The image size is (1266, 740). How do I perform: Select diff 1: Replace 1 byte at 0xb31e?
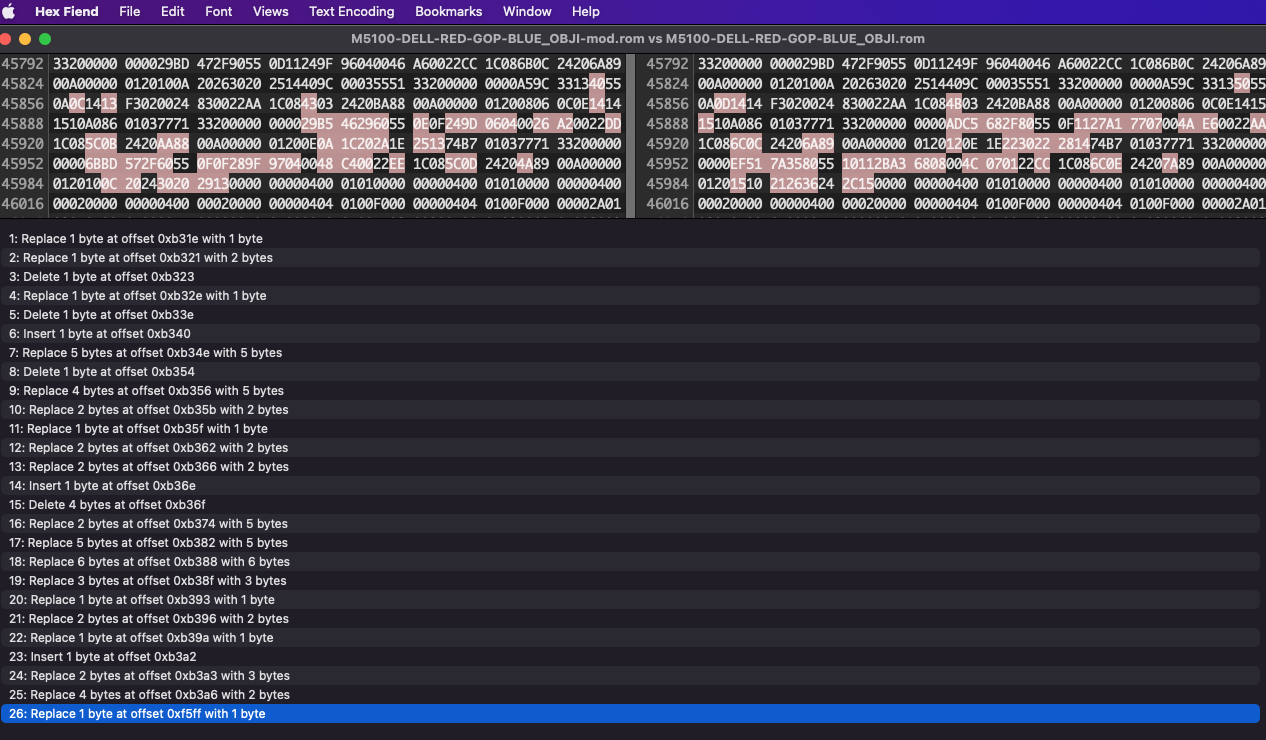[630, 239]
